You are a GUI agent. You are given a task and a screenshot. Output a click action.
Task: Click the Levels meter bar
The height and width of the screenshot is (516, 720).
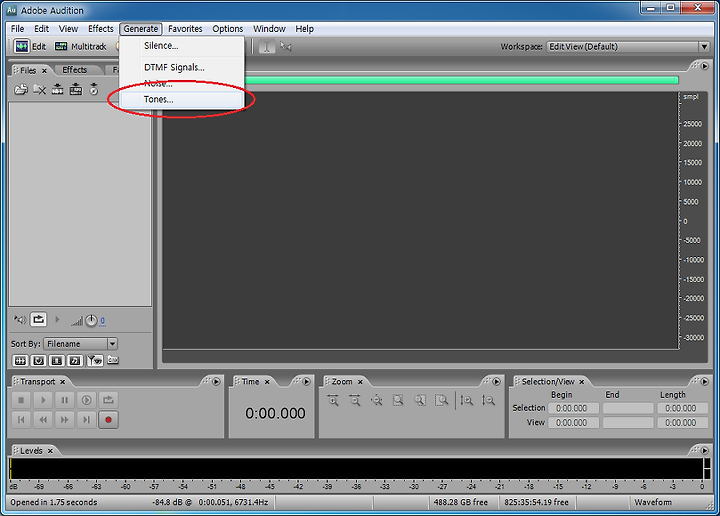click(x=356, y=469)
